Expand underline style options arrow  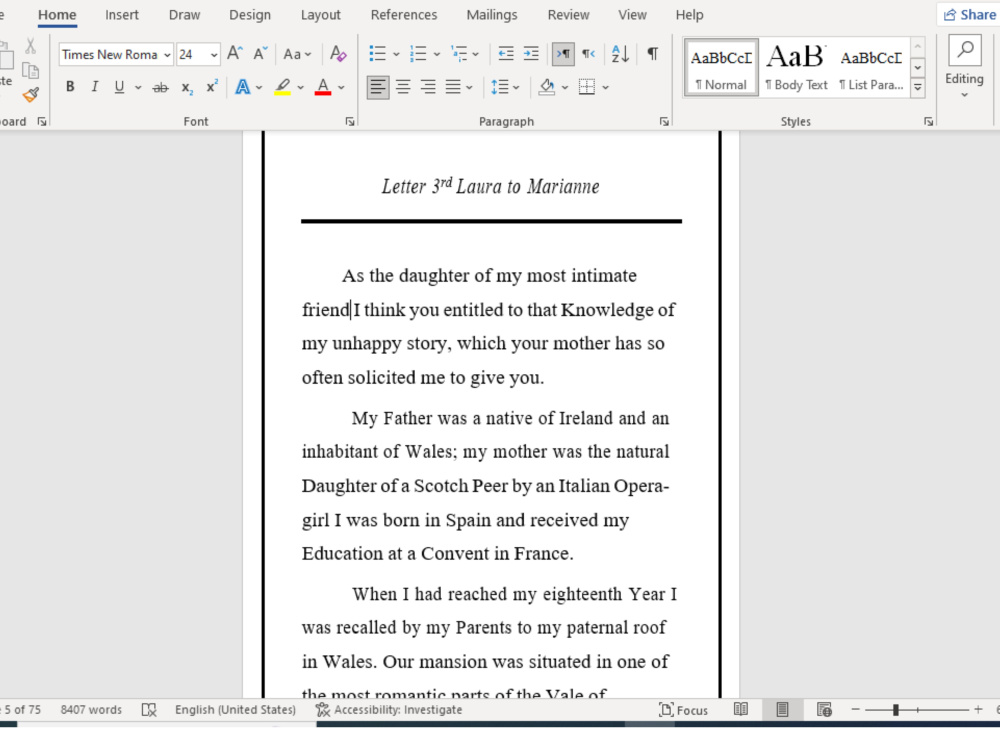pyautogui.click(x=138, y=87)
